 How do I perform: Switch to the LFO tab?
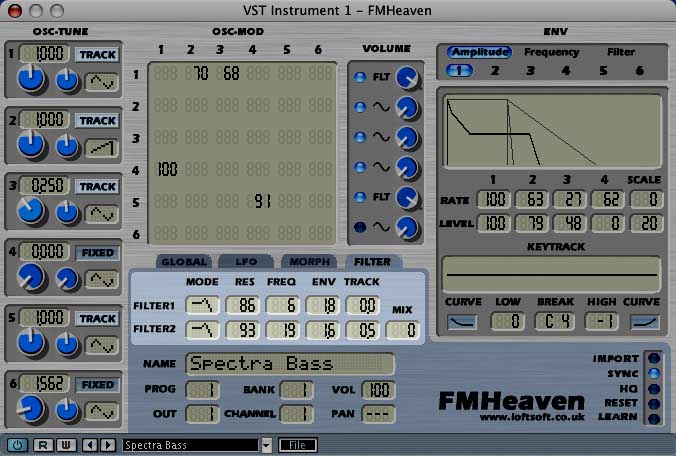tap(246, 262)
